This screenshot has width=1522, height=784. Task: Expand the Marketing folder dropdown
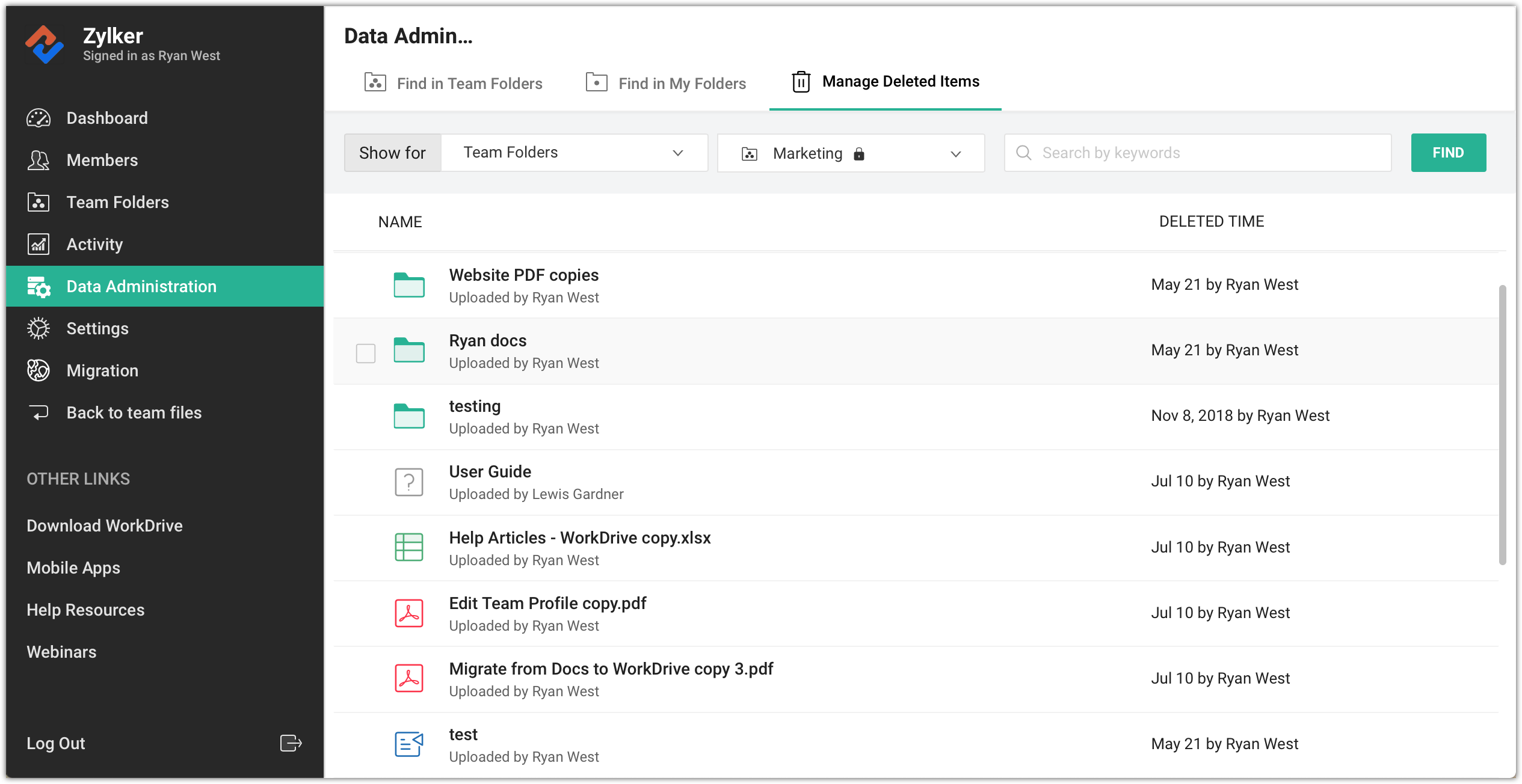tap(851, 153)
